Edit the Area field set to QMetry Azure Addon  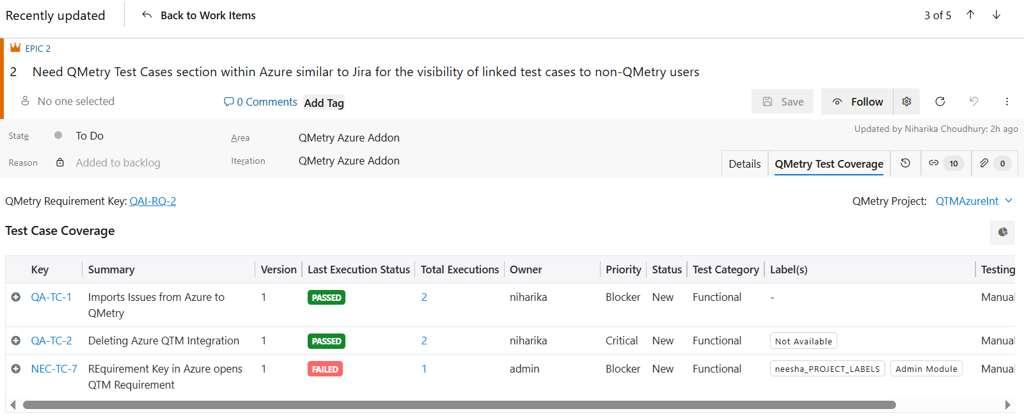(349, 138)
